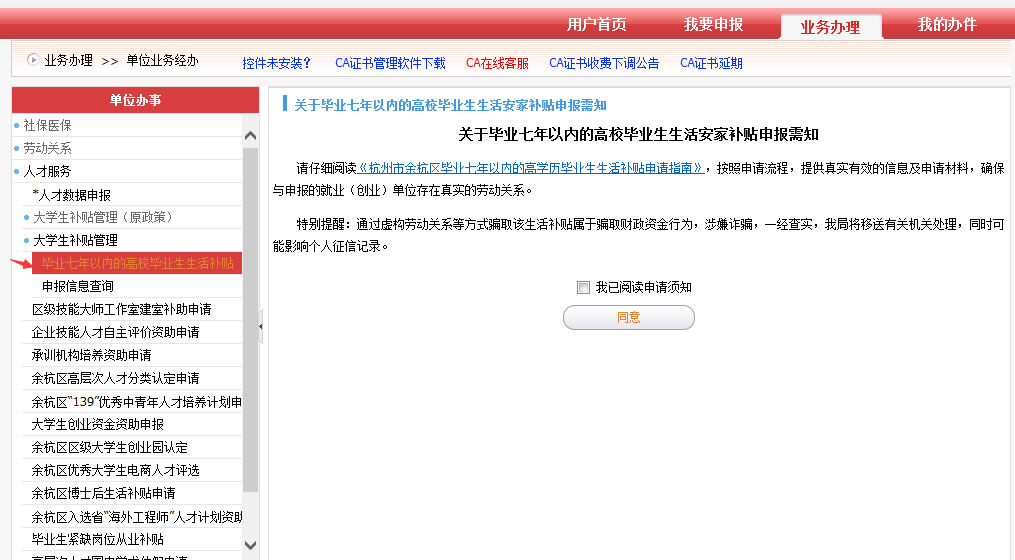Check the 我已阅读申请须知 checkbox
Viewport: 1015px width, 560px height.
583,287
